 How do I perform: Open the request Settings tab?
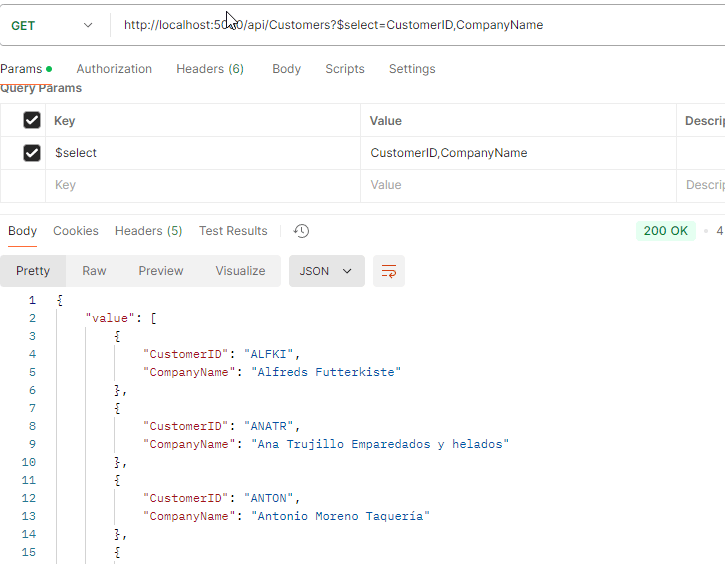click(412, 69)
